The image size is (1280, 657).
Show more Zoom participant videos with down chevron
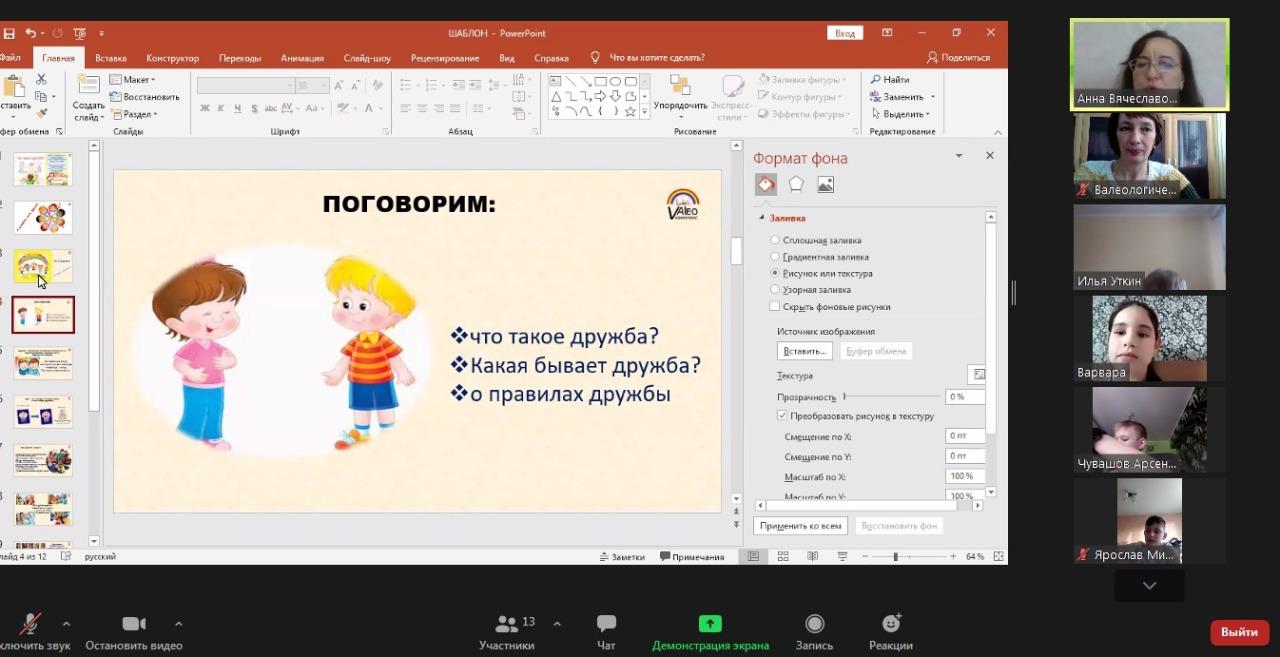tap(1149, 586)
